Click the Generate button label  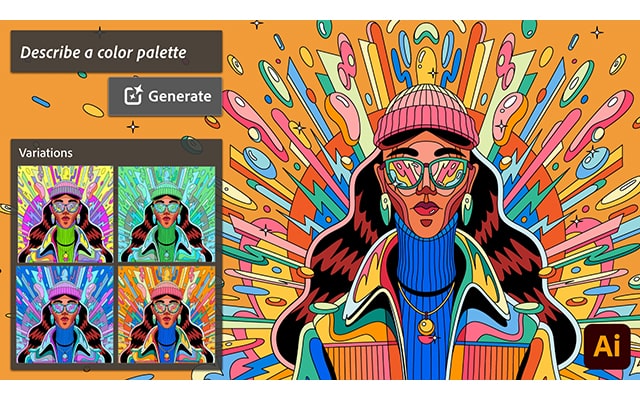click(x=180, y=96)
